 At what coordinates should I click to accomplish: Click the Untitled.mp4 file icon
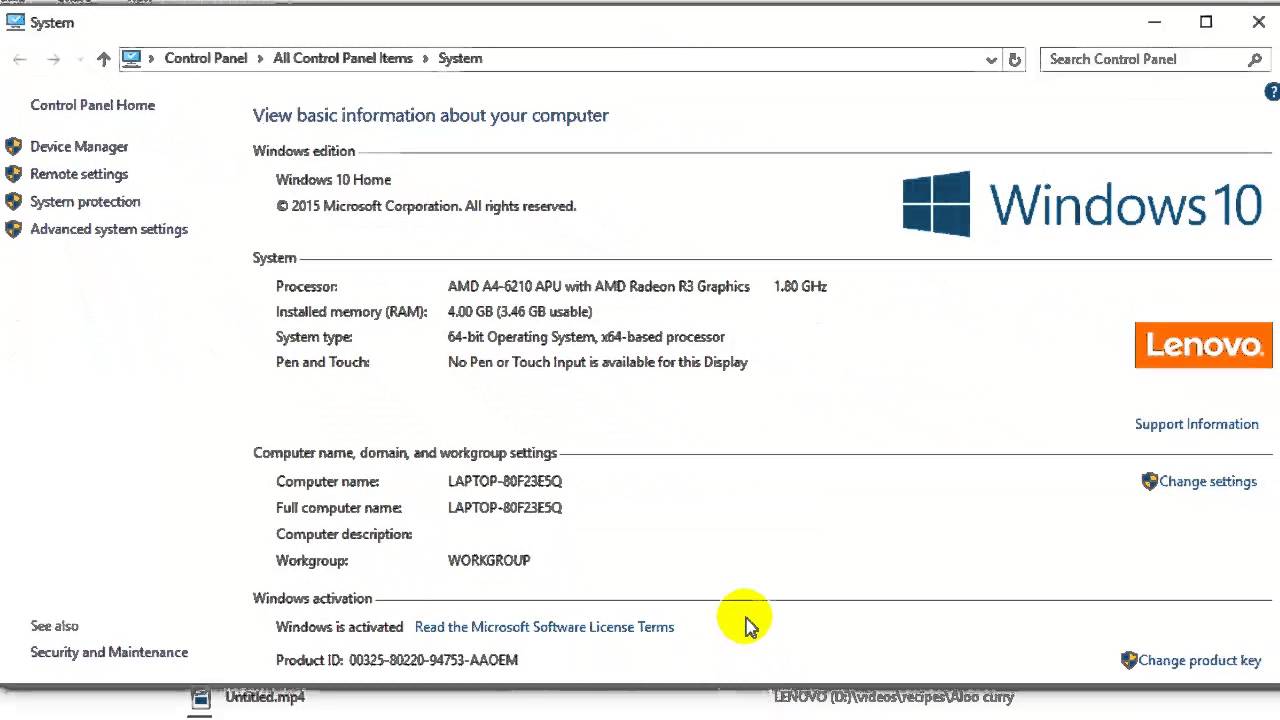201,698
